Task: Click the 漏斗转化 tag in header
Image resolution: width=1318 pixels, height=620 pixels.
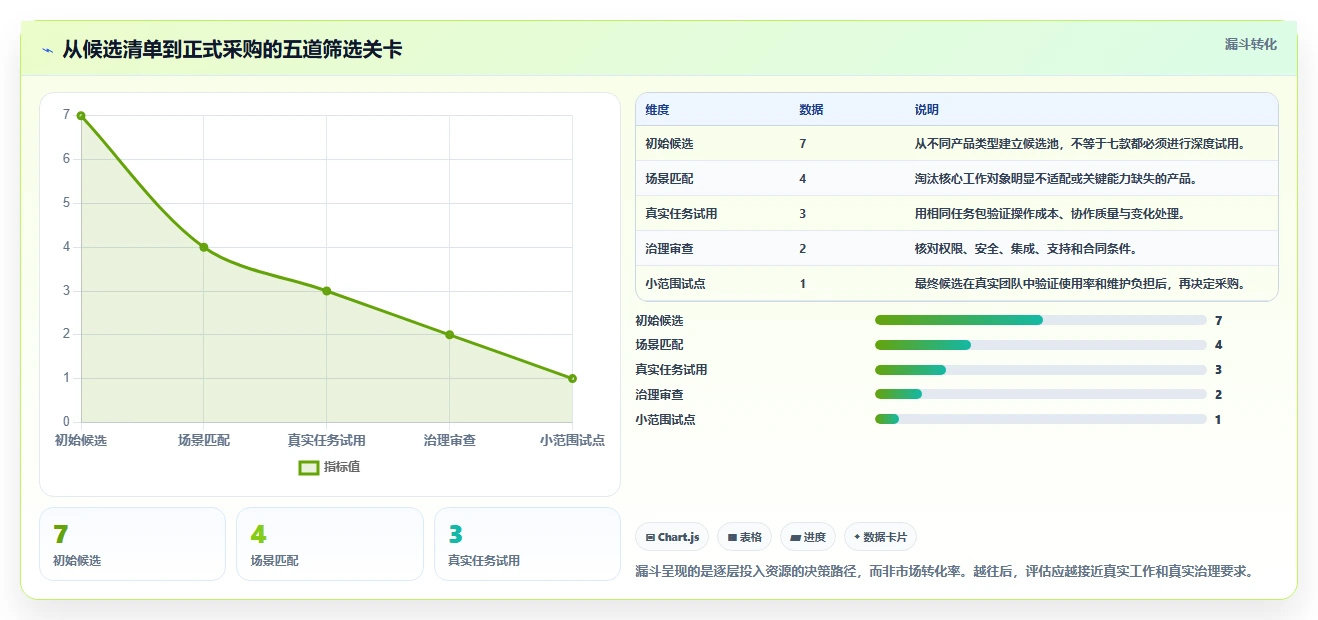Action: 1251,44
